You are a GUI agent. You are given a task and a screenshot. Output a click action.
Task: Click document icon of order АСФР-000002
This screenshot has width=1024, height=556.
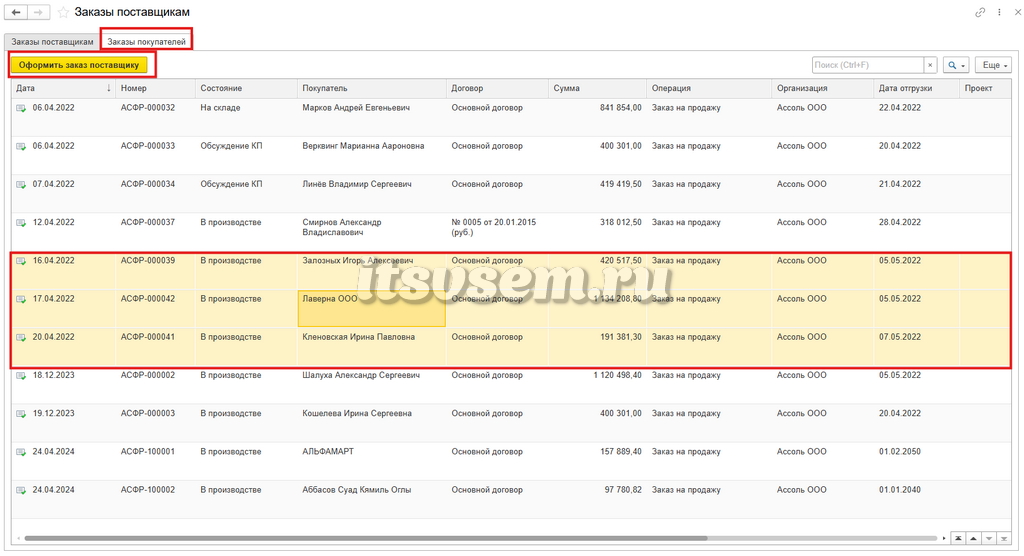pyautogui.click(x=21, y=376)
